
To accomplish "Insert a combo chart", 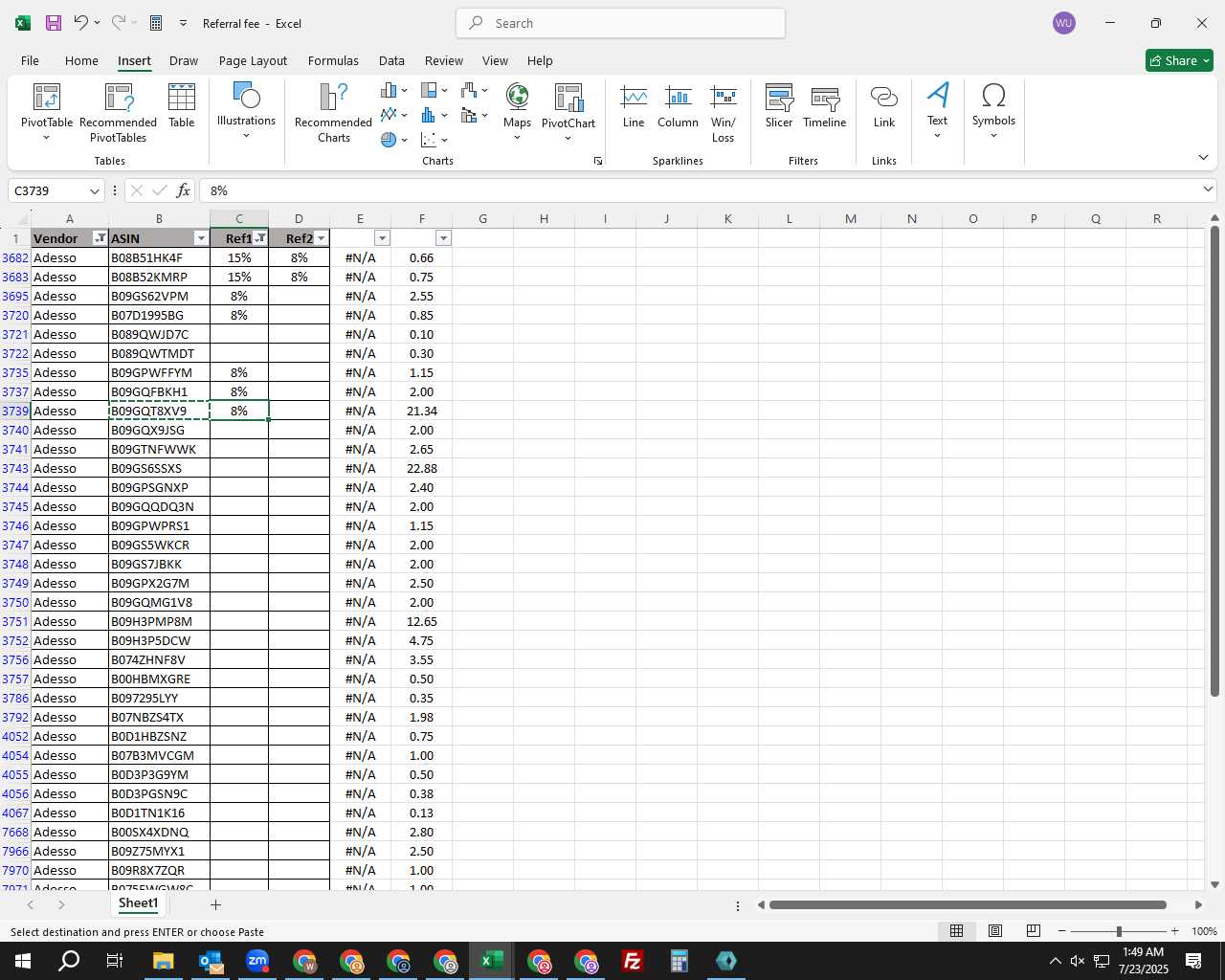I will (474, 115).
